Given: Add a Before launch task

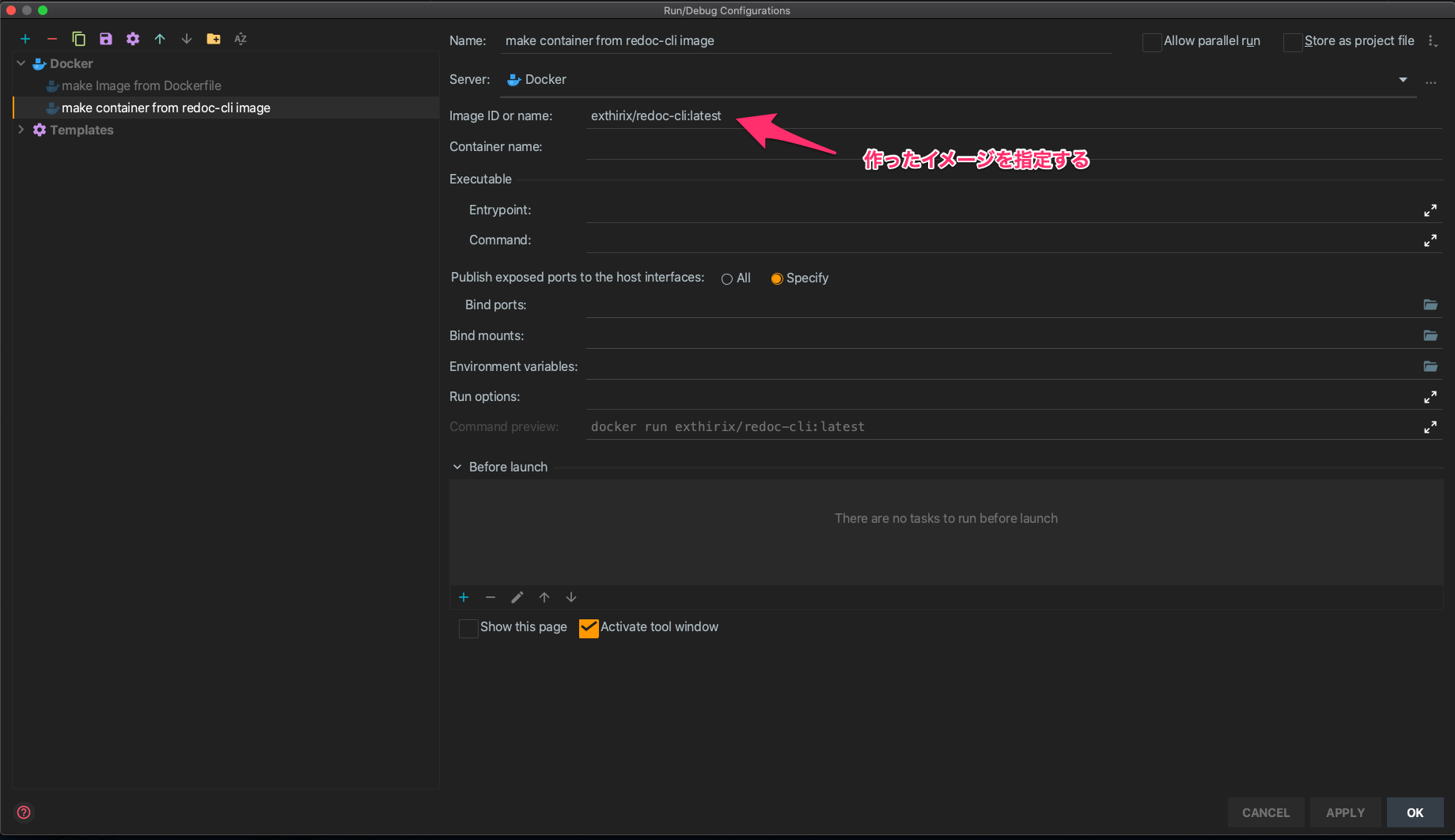Looking at the screenshot, I should point(464,597).
